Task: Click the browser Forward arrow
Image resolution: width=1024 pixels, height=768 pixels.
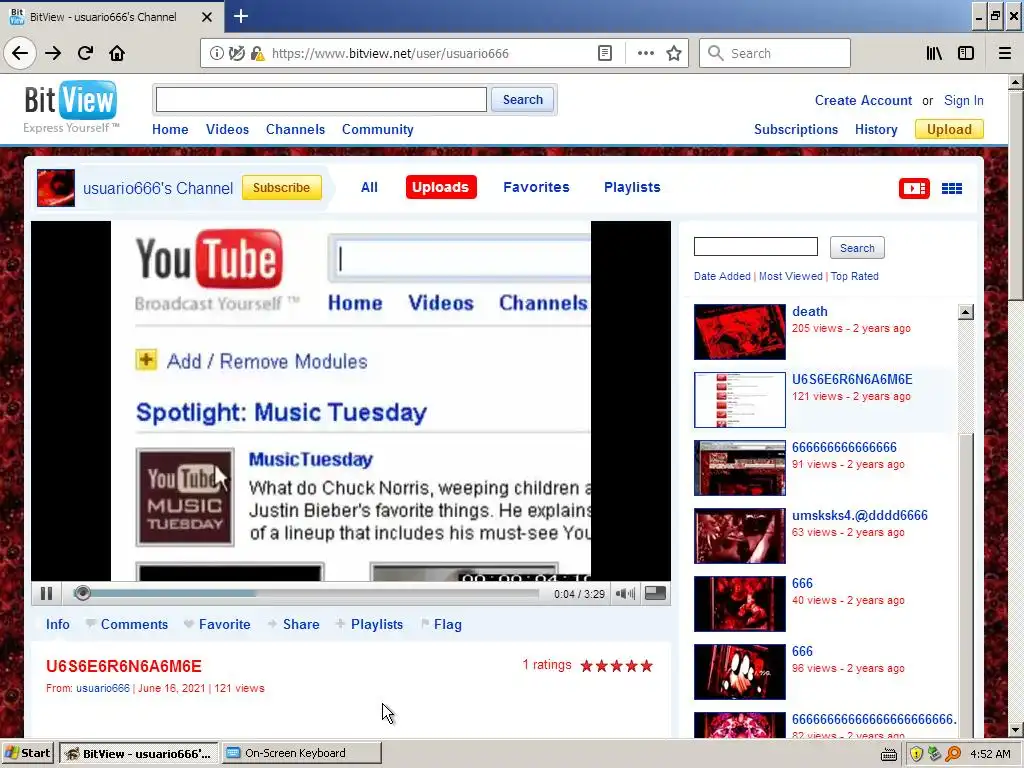Action: click(53, 53)
